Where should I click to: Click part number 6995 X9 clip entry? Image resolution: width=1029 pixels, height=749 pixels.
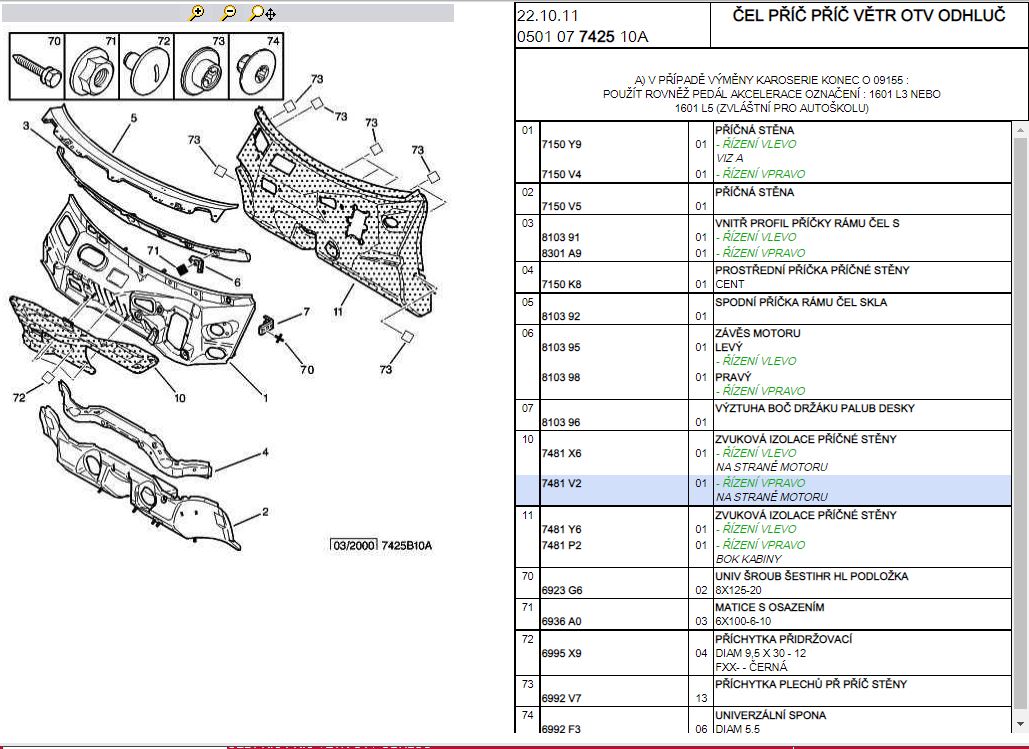[561, 653]
